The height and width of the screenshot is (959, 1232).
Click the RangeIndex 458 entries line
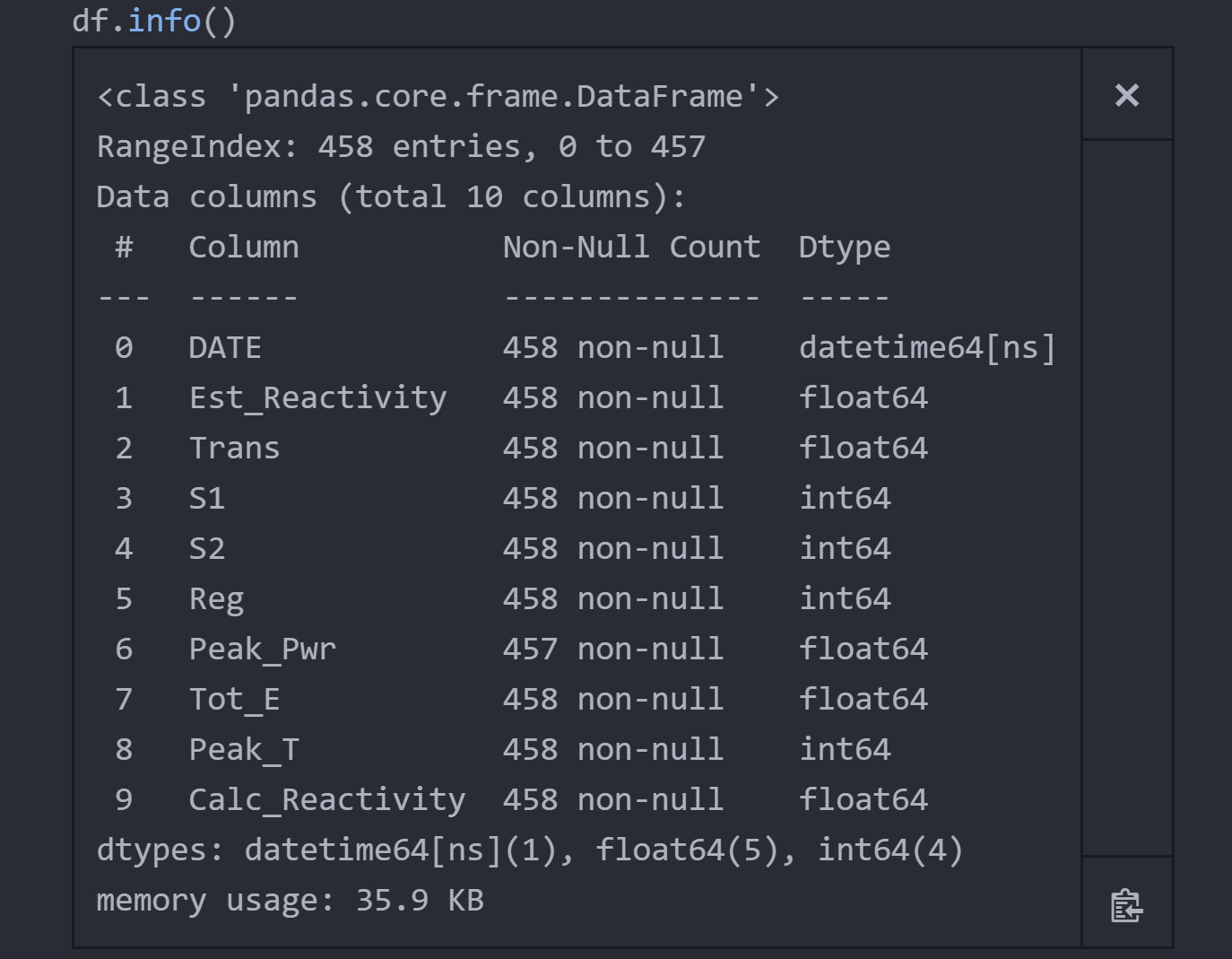(401, 147)
